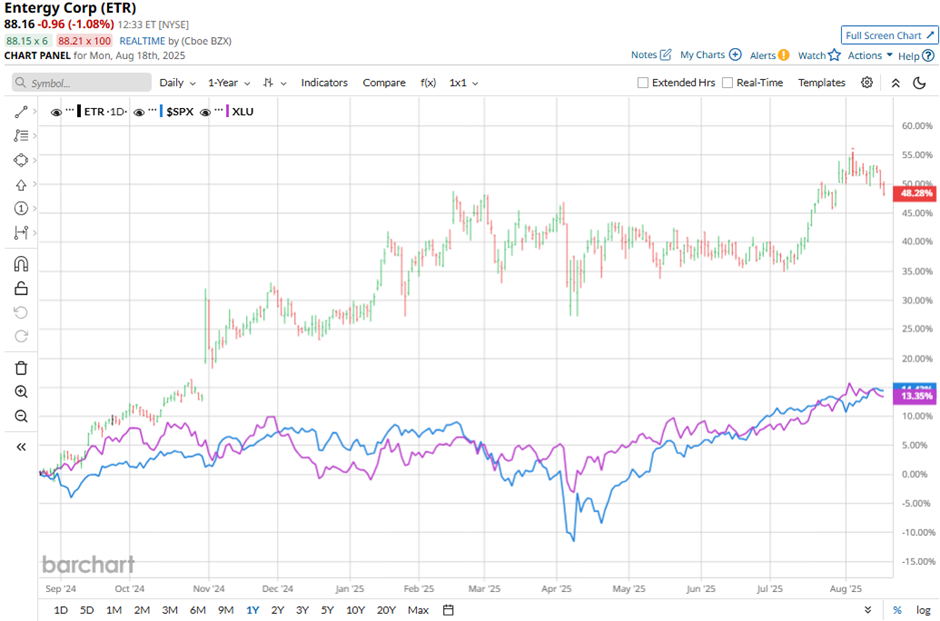Open Templates menu

click(x=821, y=83)
